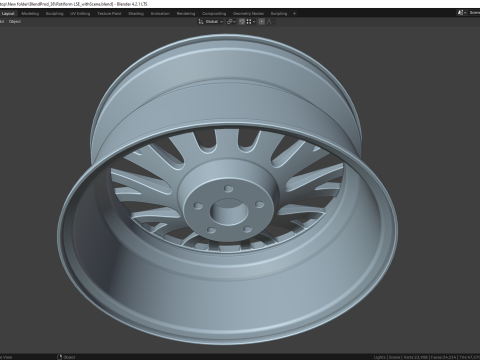The width and height of the screenshot is (480, 360).
Task: Switch to the Layout workspace tab
Action: click(8, 14)
